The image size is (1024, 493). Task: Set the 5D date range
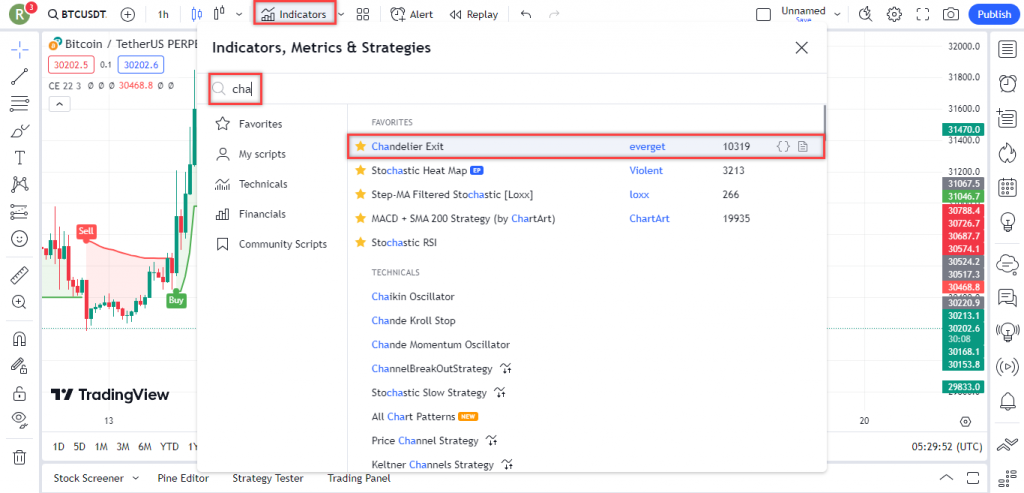click(80, 447)
